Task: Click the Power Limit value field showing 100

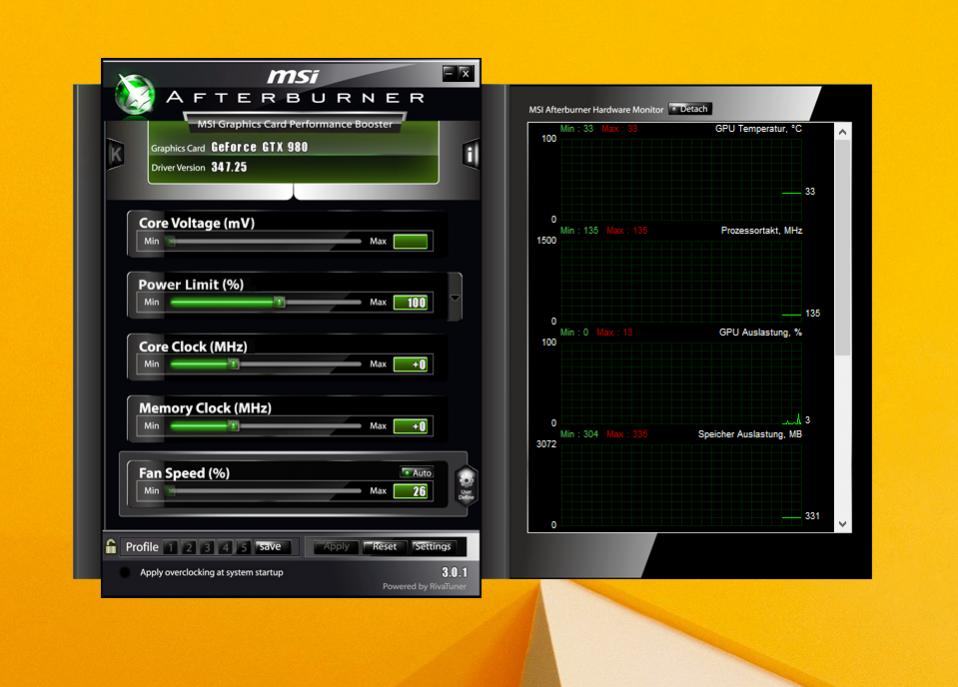Action: pyautogui.click(x=411, y=303)
